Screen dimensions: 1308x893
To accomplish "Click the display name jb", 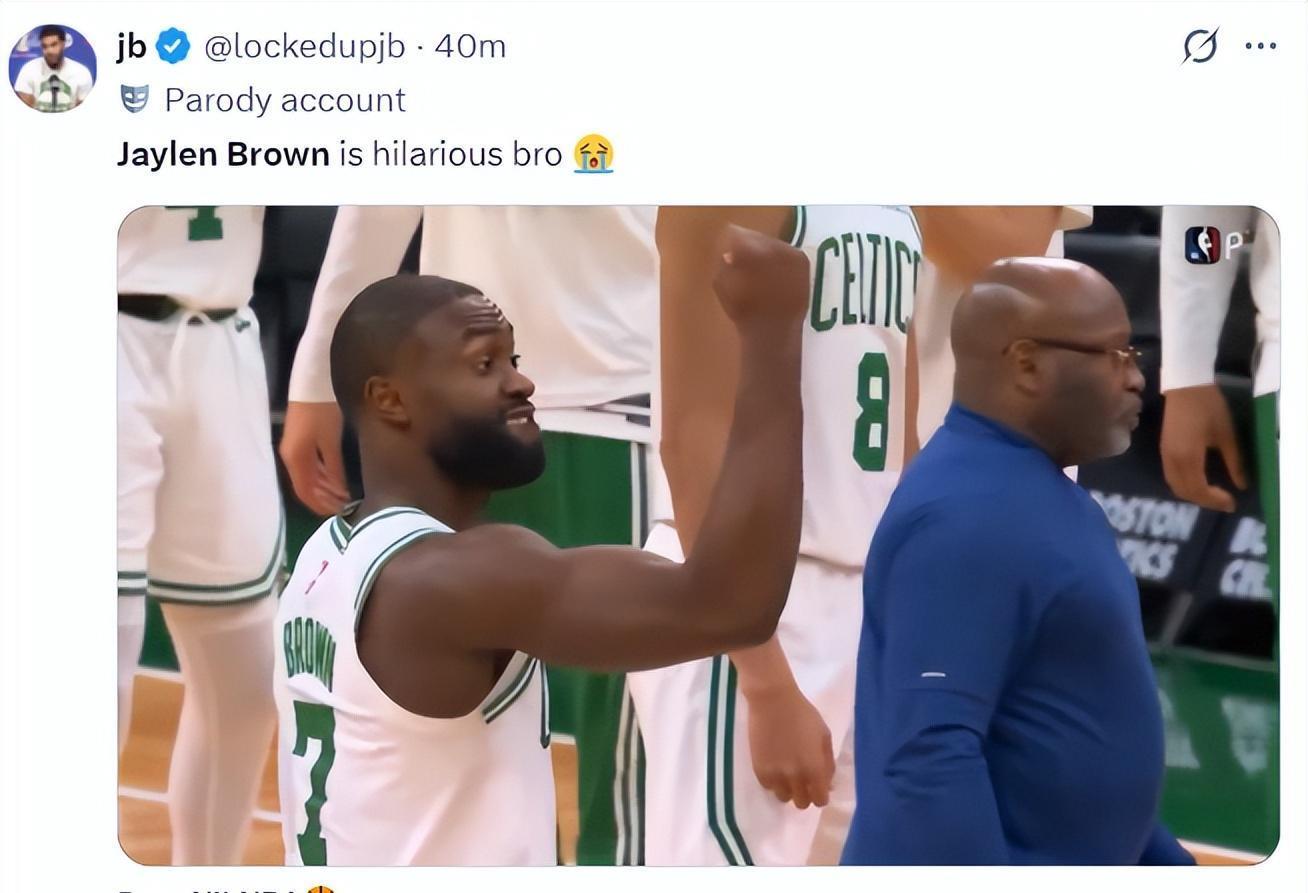I will [132, 46].
